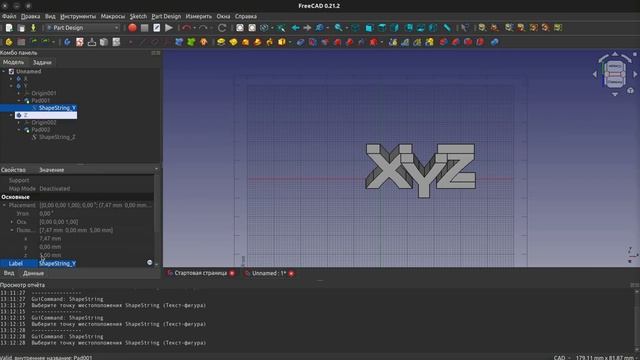Click the zoom magnifier icon

tap(338, 28)
